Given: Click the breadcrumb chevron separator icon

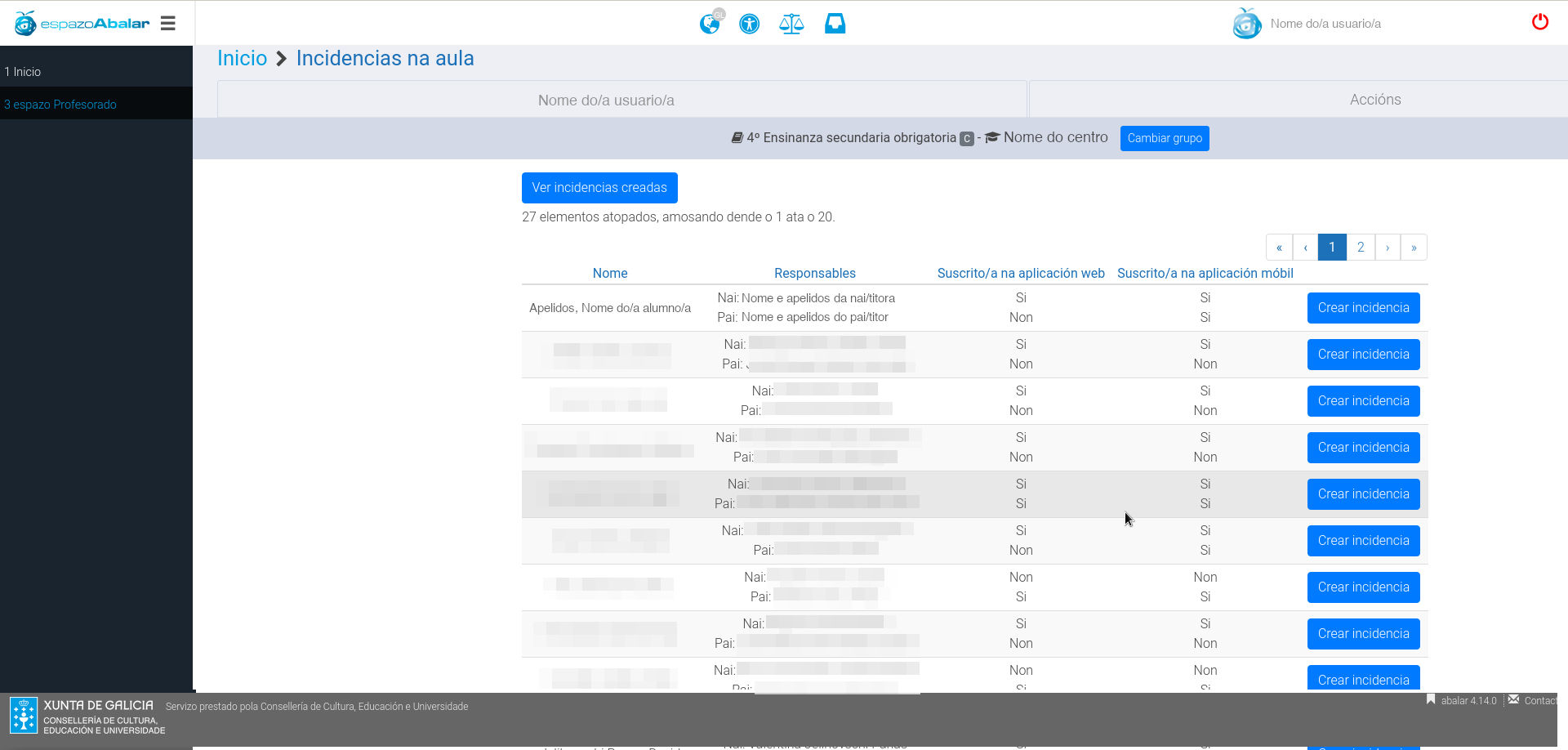Looking at the screenshot, I should (x=282, y=59).
